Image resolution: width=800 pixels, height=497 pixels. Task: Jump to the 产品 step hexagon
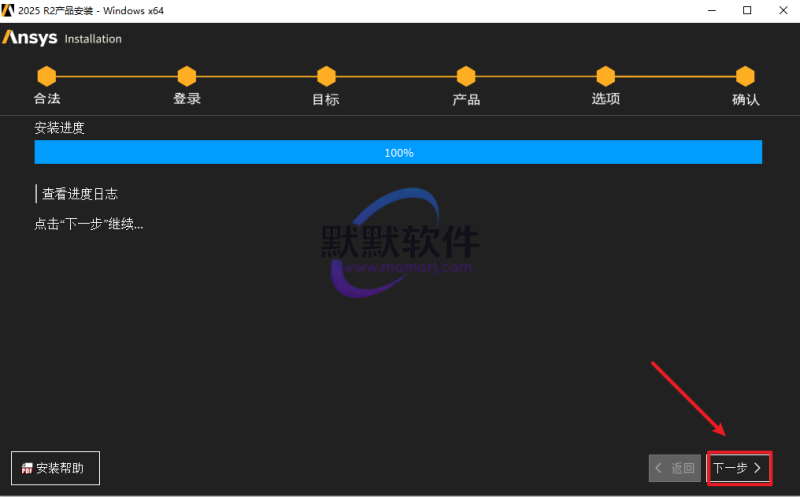click(x=465, y=76)
